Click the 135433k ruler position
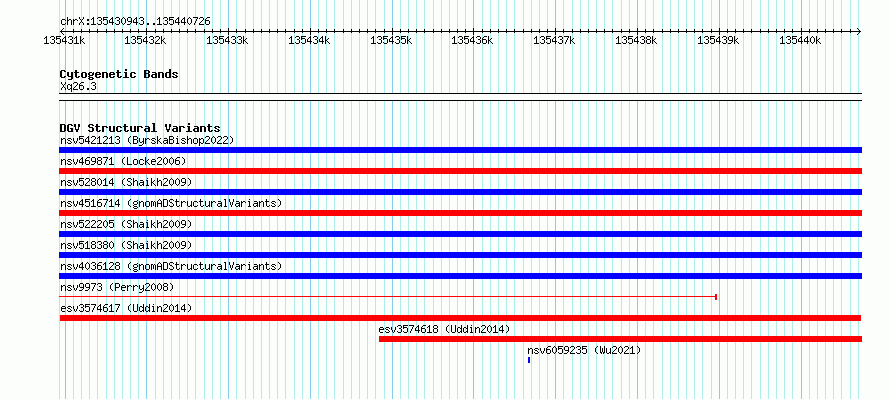 (227, 40)
